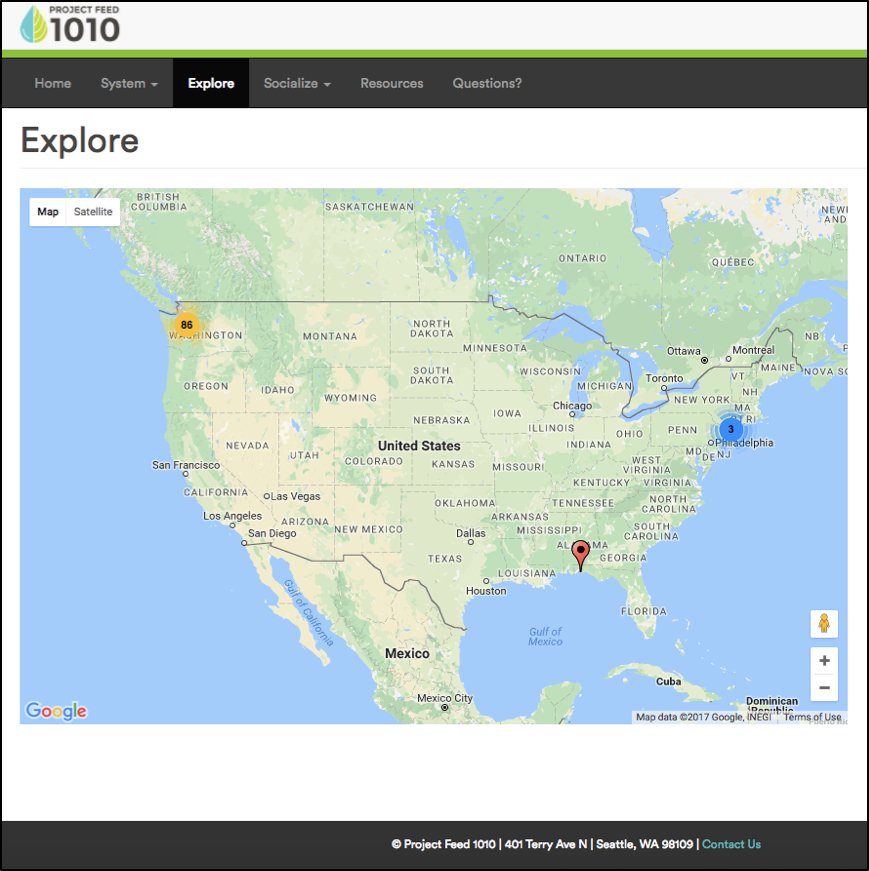Click the ONTARIO province label
Screen dimensions: 869x871
coord(582,258)
